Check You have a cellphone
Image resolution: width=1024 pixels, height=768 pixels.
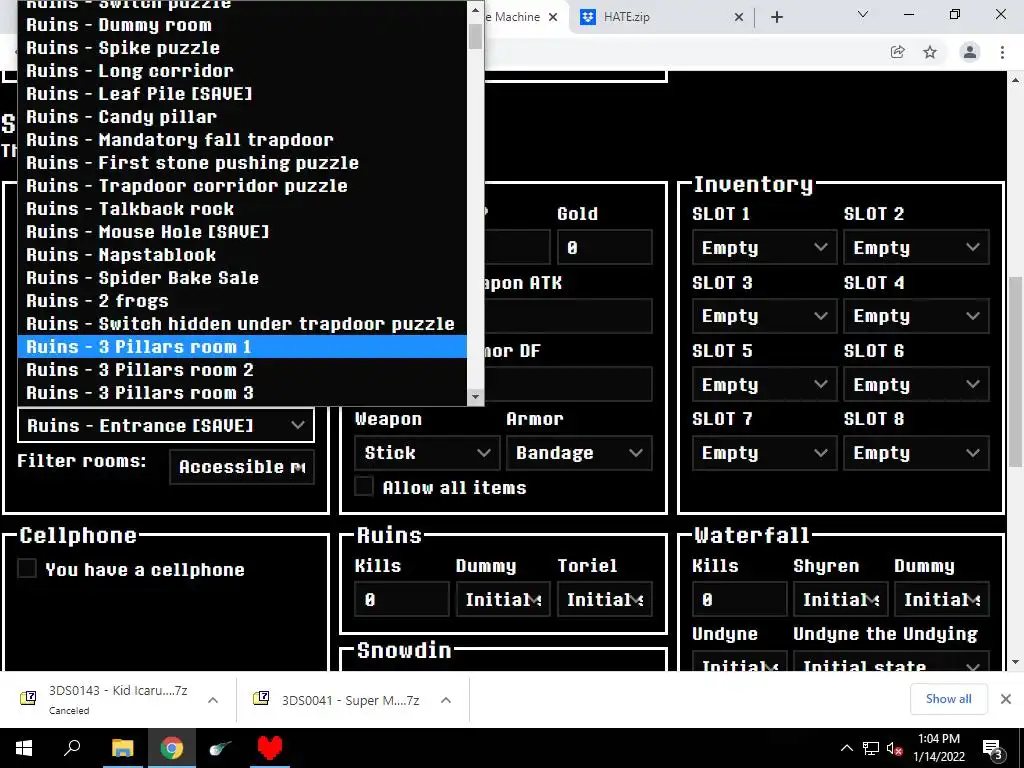pyautogui.click(x=27, y=568)
